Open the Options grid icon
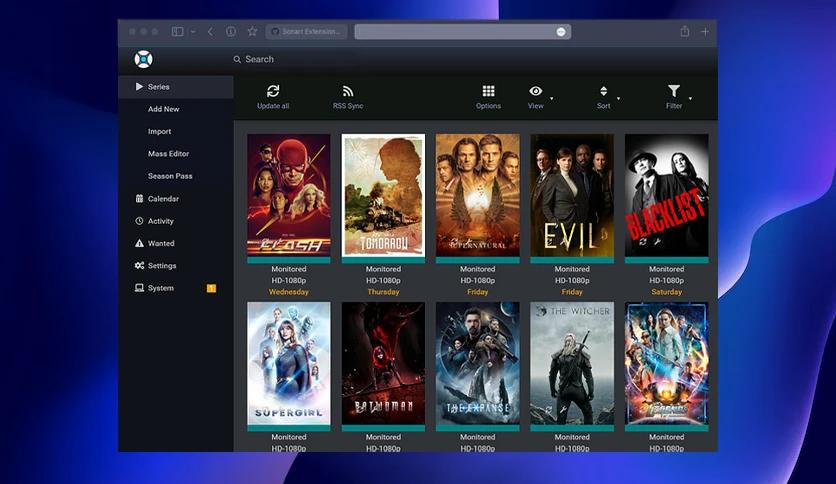The height and width of the screenshot is (484, 836). pos(488,91)
